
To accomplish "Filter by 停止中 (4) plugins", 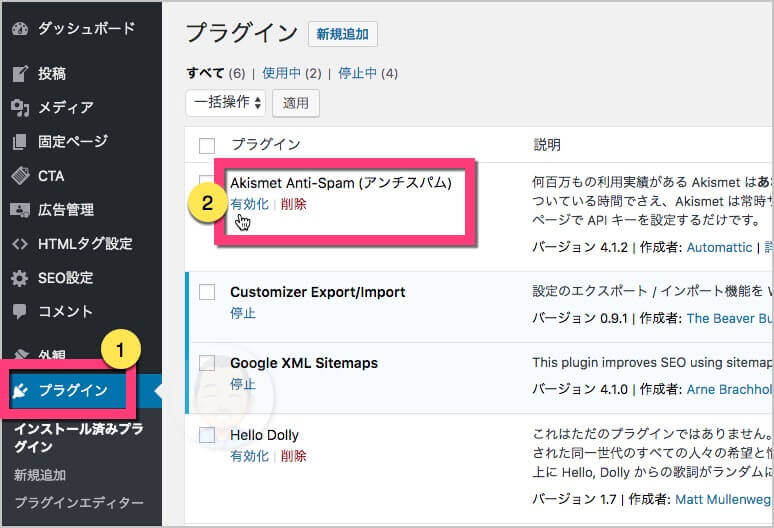I will click(368, 74).
